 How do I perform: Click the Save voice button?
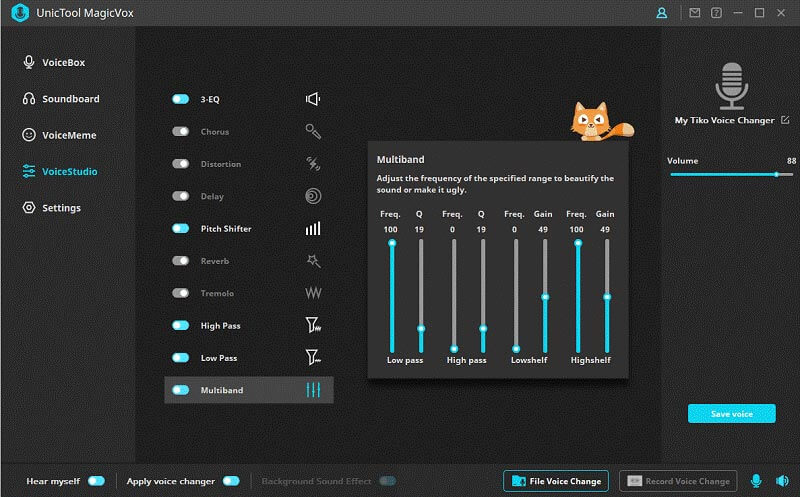coord(732,414)
